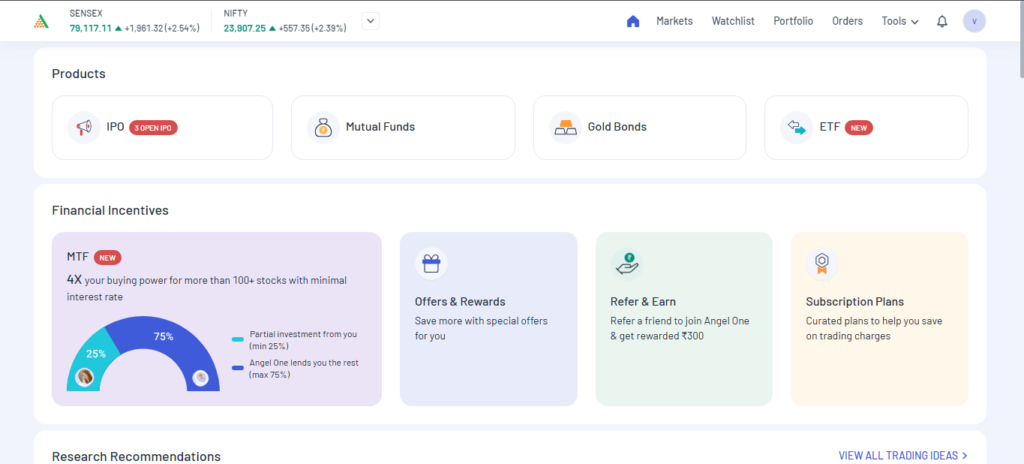Click the NIFTY value 23,907.25
This screenshot has height=464, width=1024.
click(x=245, y=28)
